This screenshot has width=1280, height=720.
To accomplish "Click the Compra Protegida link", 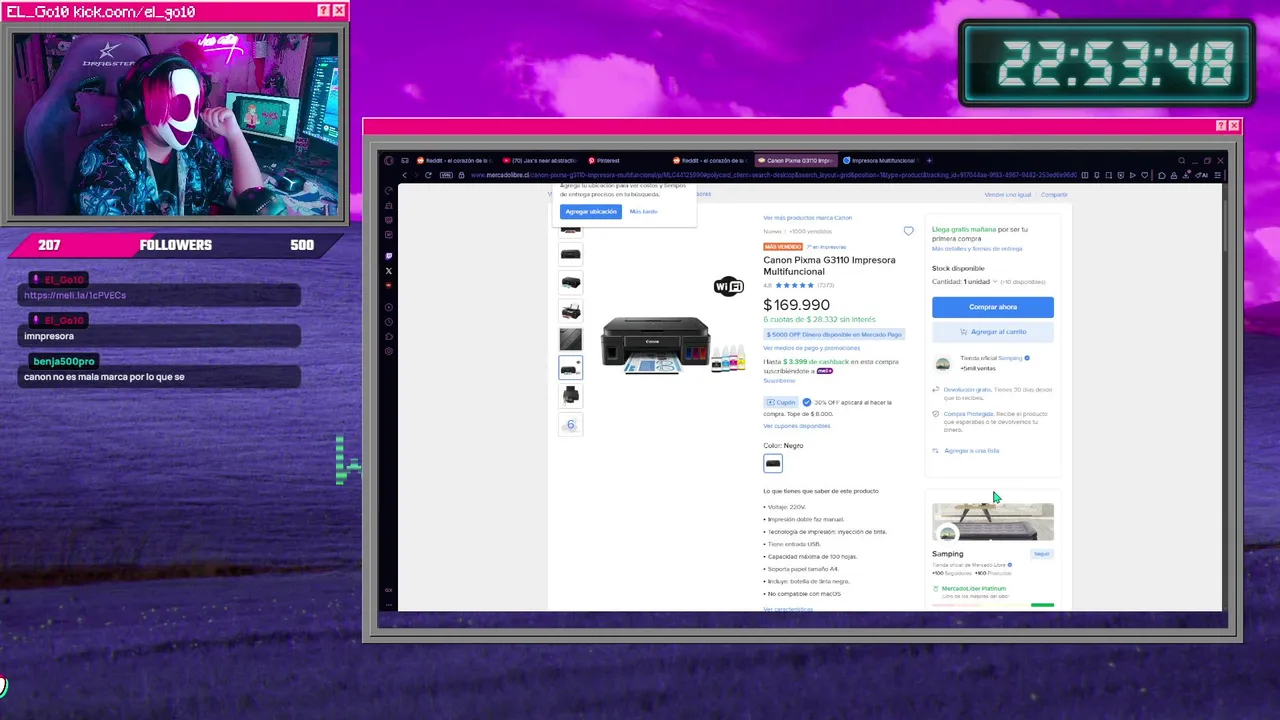I will [968, 413].
